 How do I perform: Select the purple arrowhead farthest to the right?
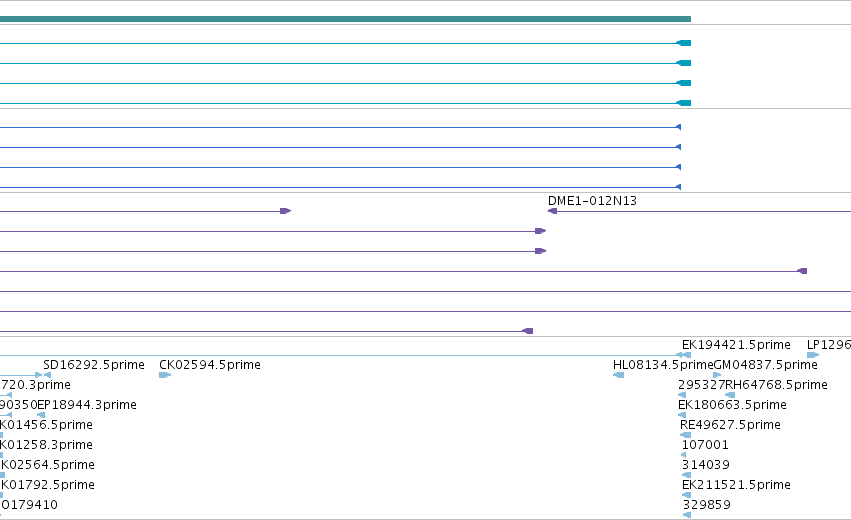(802, 271)
